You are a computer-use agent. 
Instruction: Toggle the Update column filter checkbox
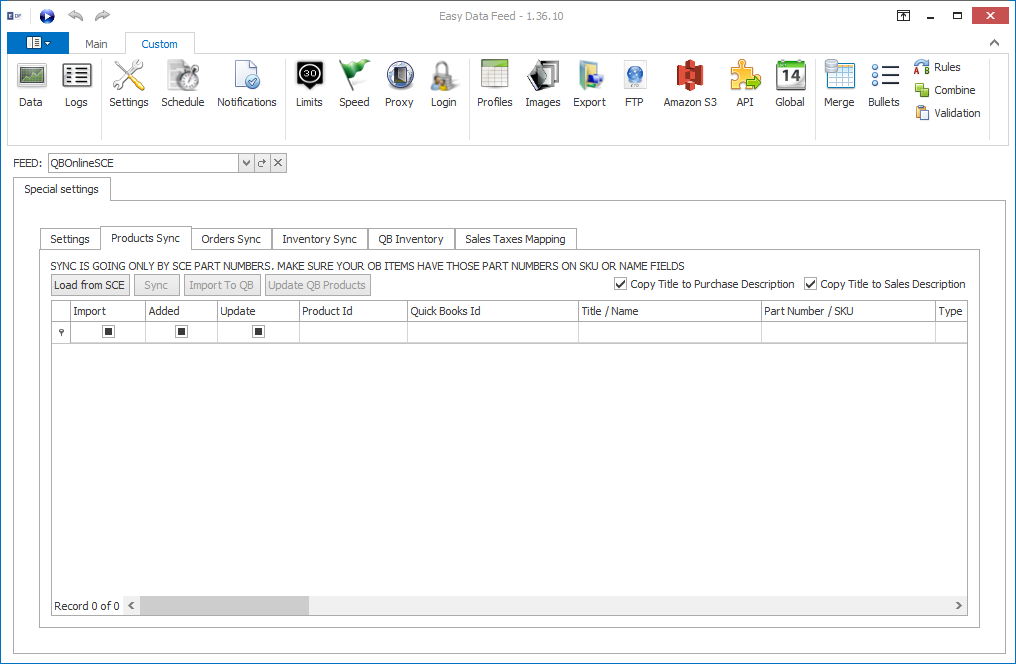(x=258, y=332)
